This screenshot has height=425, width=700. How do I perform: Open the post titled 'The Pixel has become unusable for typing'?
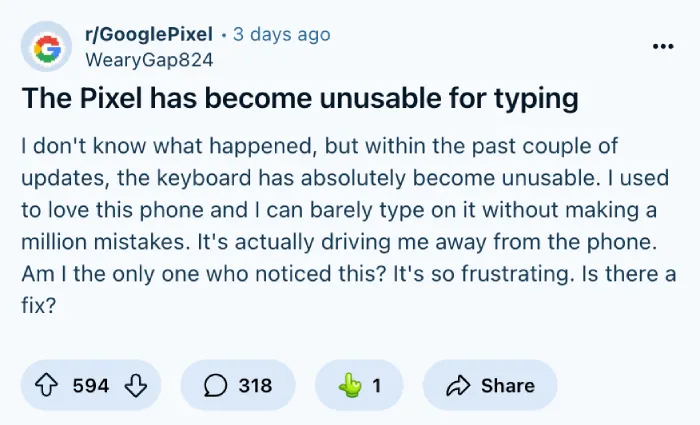point(300,98)
